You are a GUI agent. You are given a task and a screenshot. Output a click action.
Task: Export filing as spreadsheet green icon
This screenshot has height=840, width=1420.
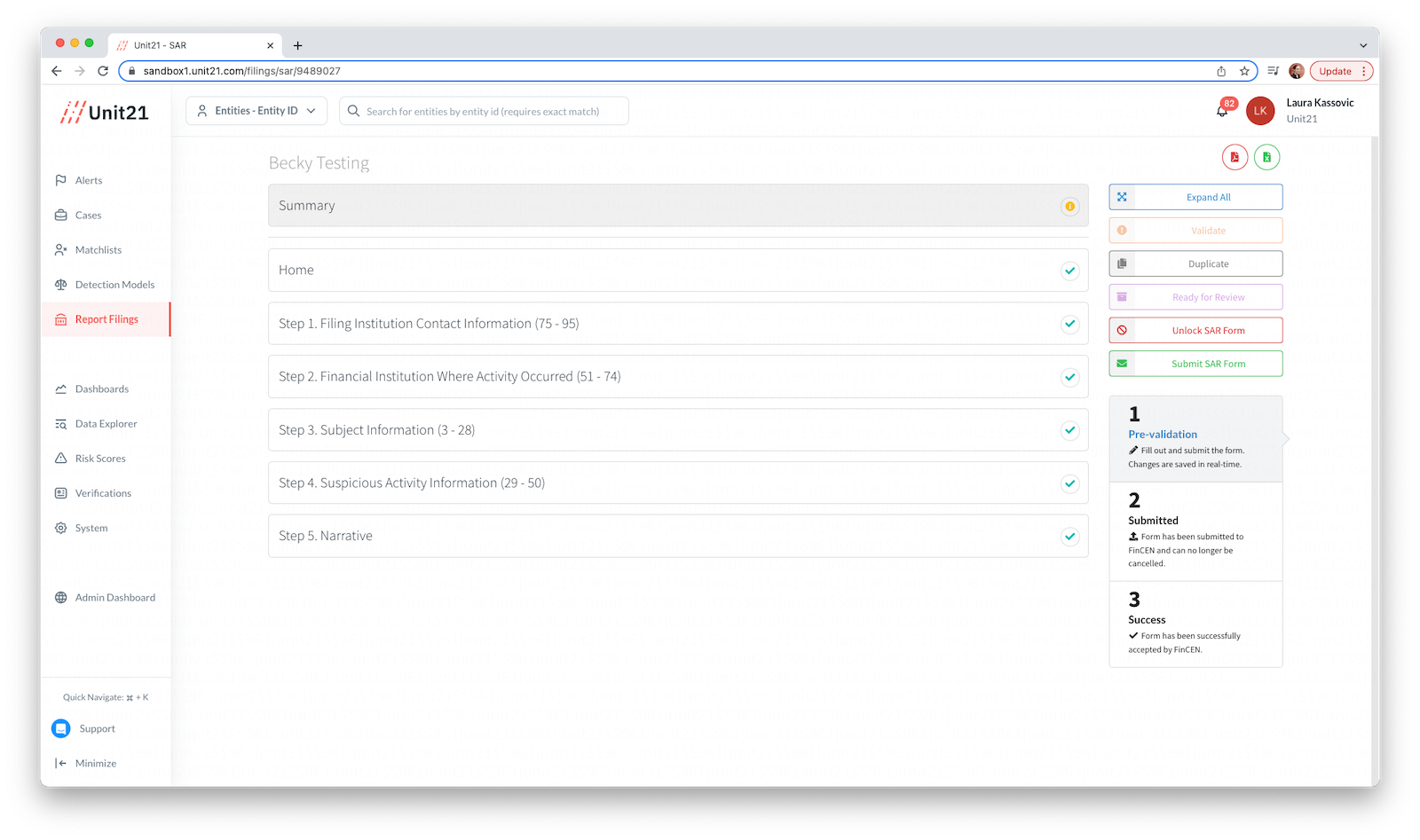click(1266, 157)
